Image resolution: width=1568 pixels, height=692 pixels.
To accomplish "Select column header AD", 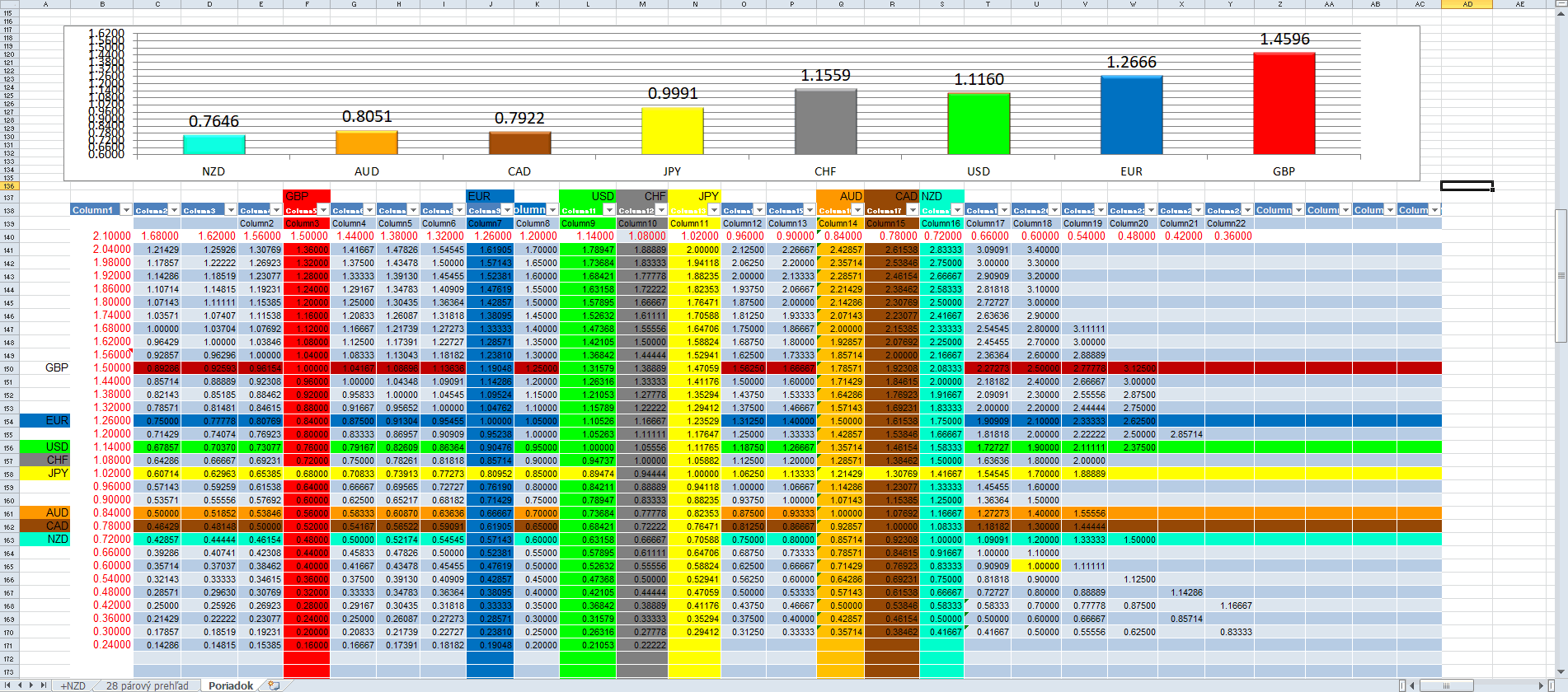I will pyautogui.click(x=1467, y=4).
